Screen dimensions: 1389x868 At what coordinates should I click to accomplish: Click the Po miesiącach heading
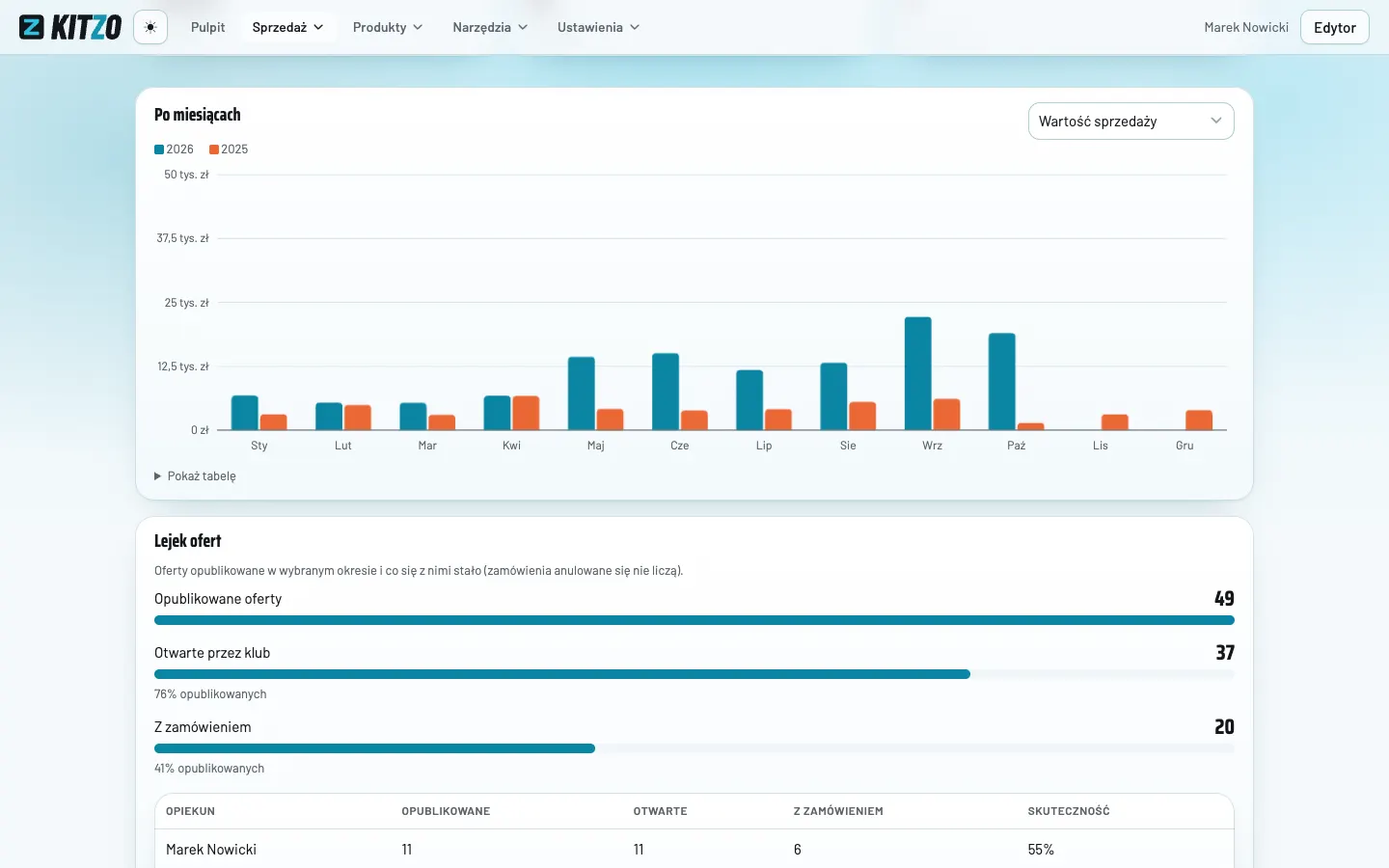pos(198,115)
